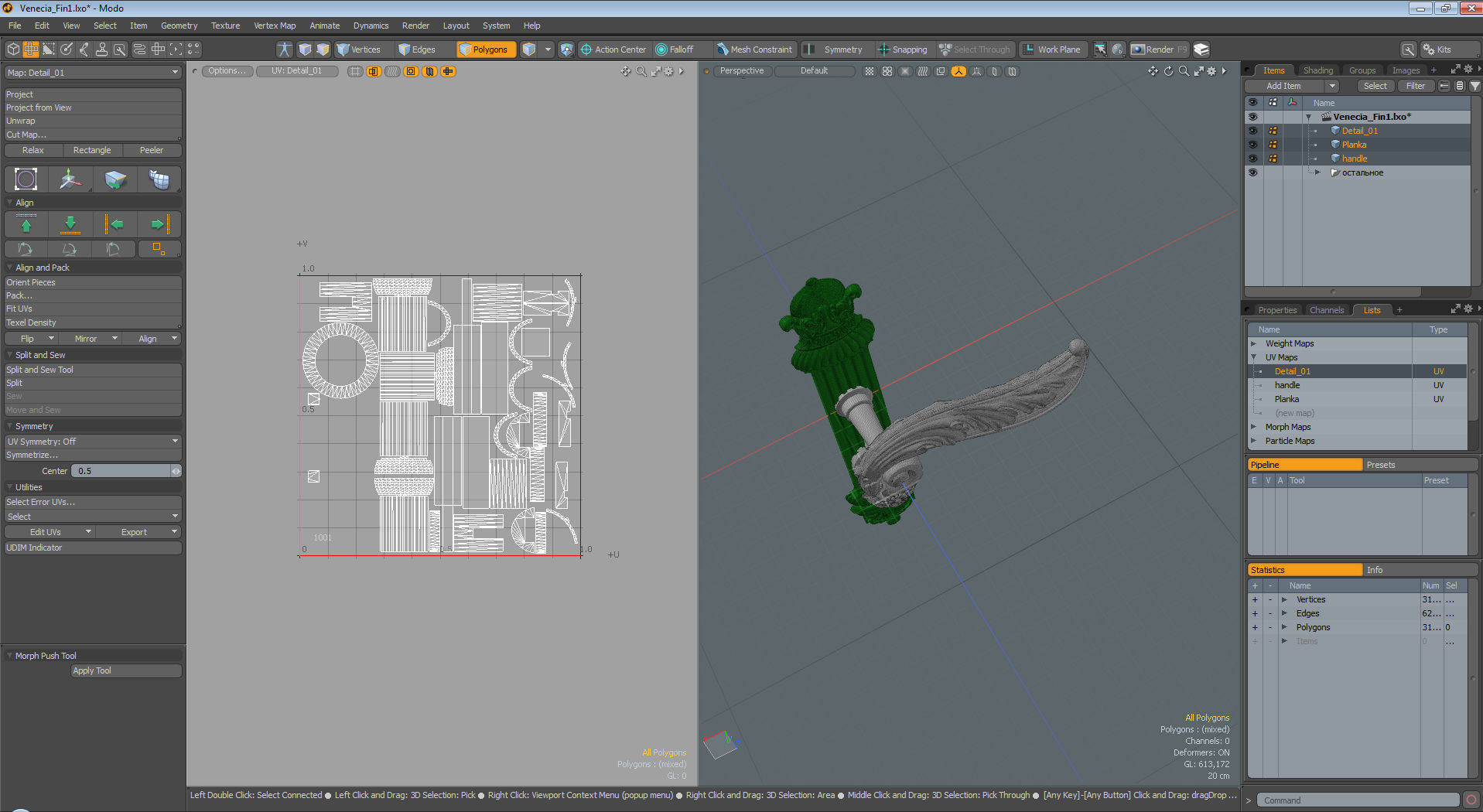Click the Options... button in UV viewport
Screen dimensions: 1483x812
[227, 71]
